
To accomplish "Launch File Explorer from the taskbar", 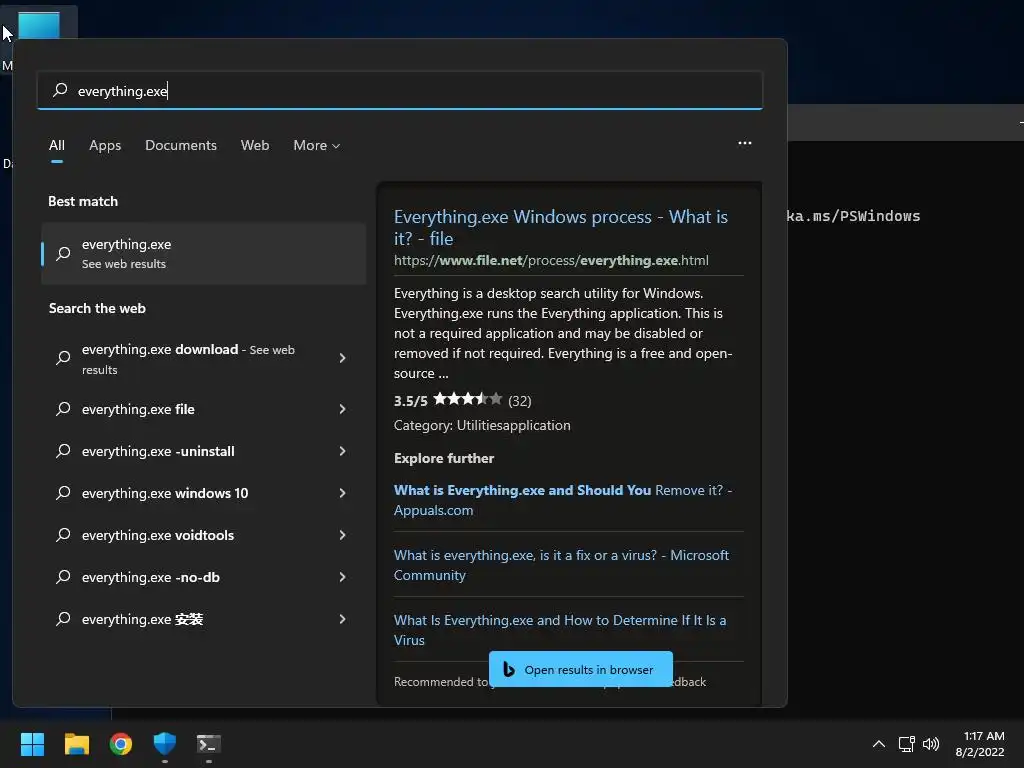I will point(76,744).
